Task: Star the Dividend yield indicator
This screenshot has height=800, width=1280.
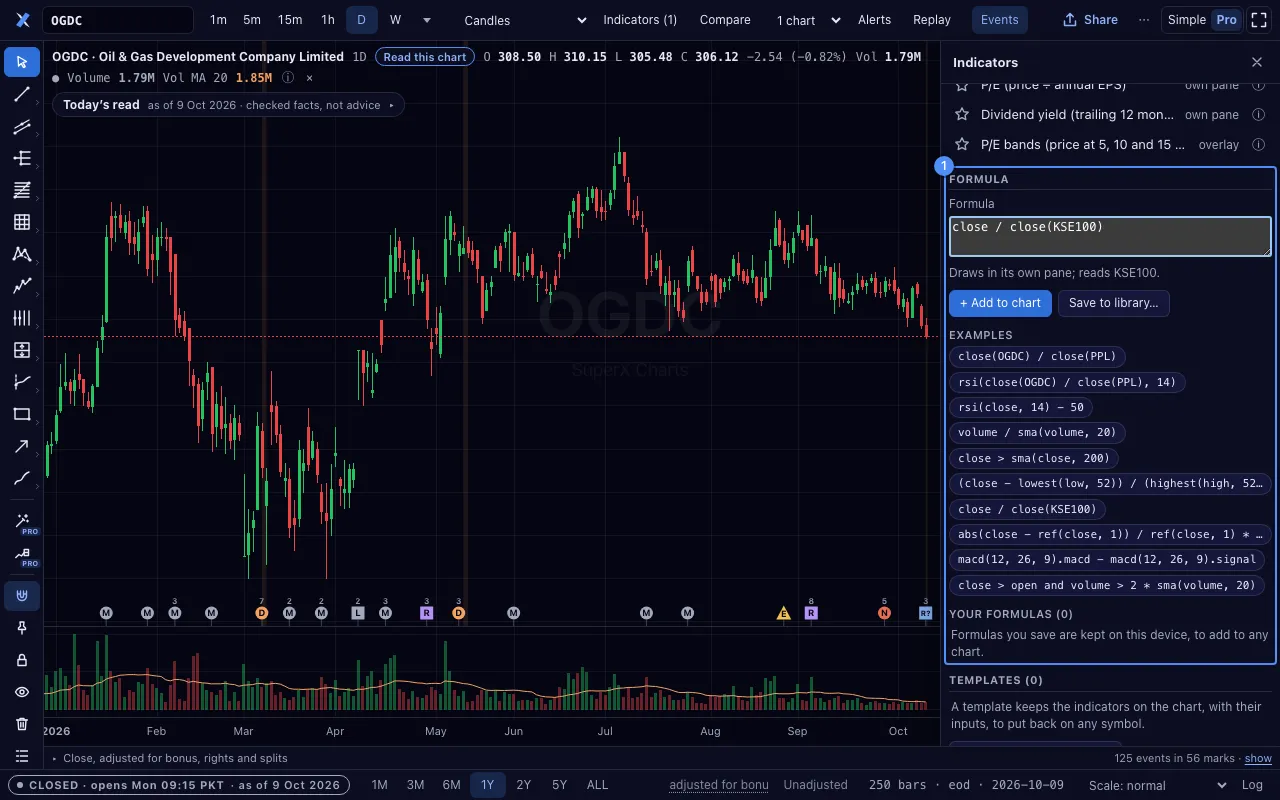Action: tap(961, 115)
